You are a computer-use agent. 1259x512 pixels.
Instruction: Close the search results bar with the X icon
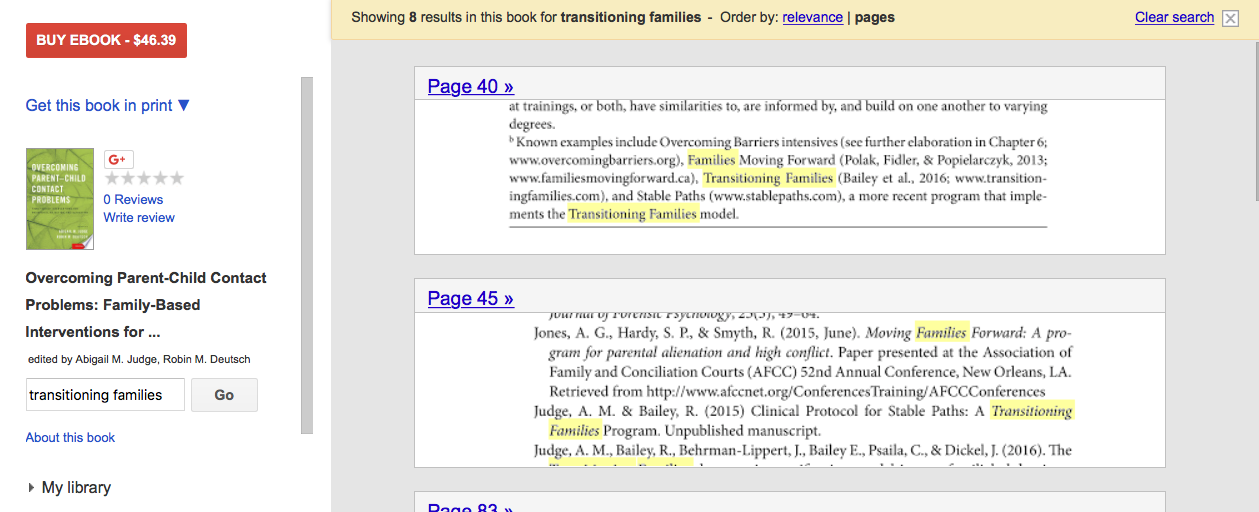[1231, 18]
